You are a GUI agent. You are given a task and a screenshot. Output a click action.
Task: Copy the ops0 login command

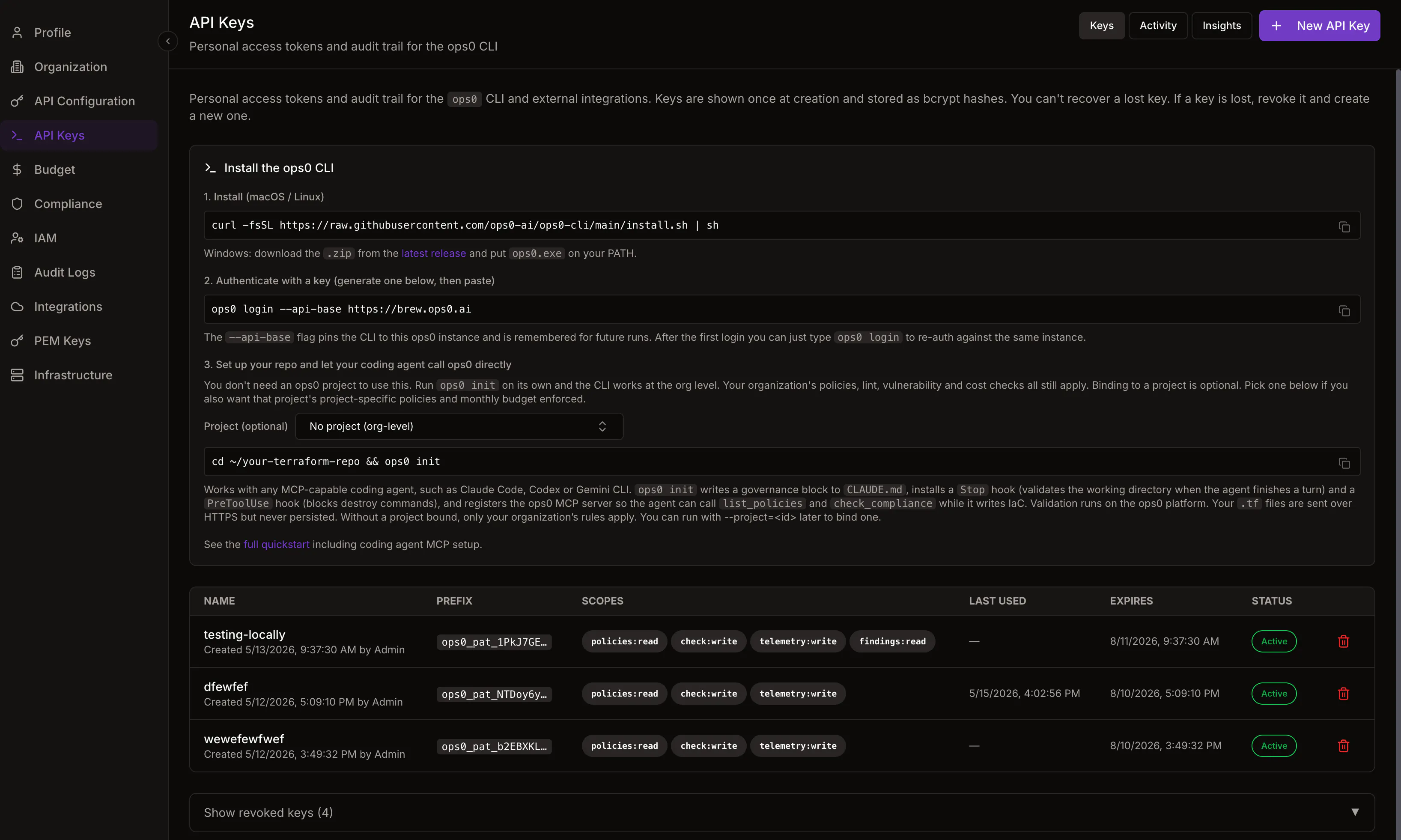1344,310
